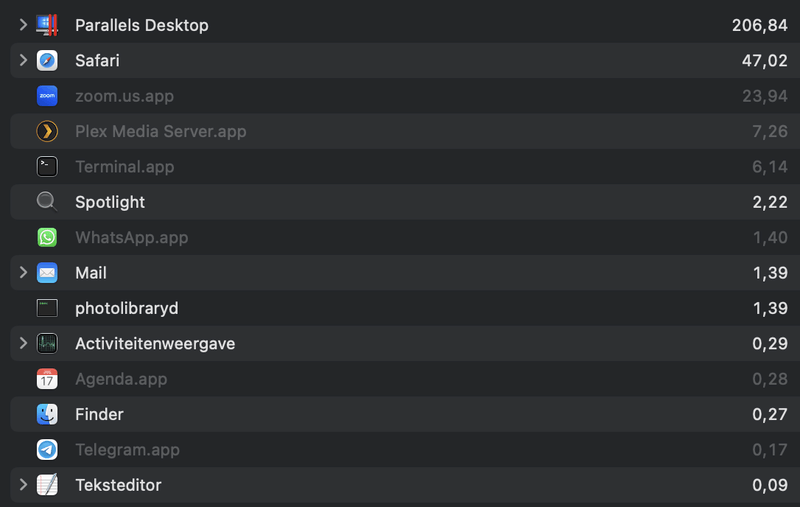Select the Finder process name
800x507 pixels.
(x=99, y=414)
